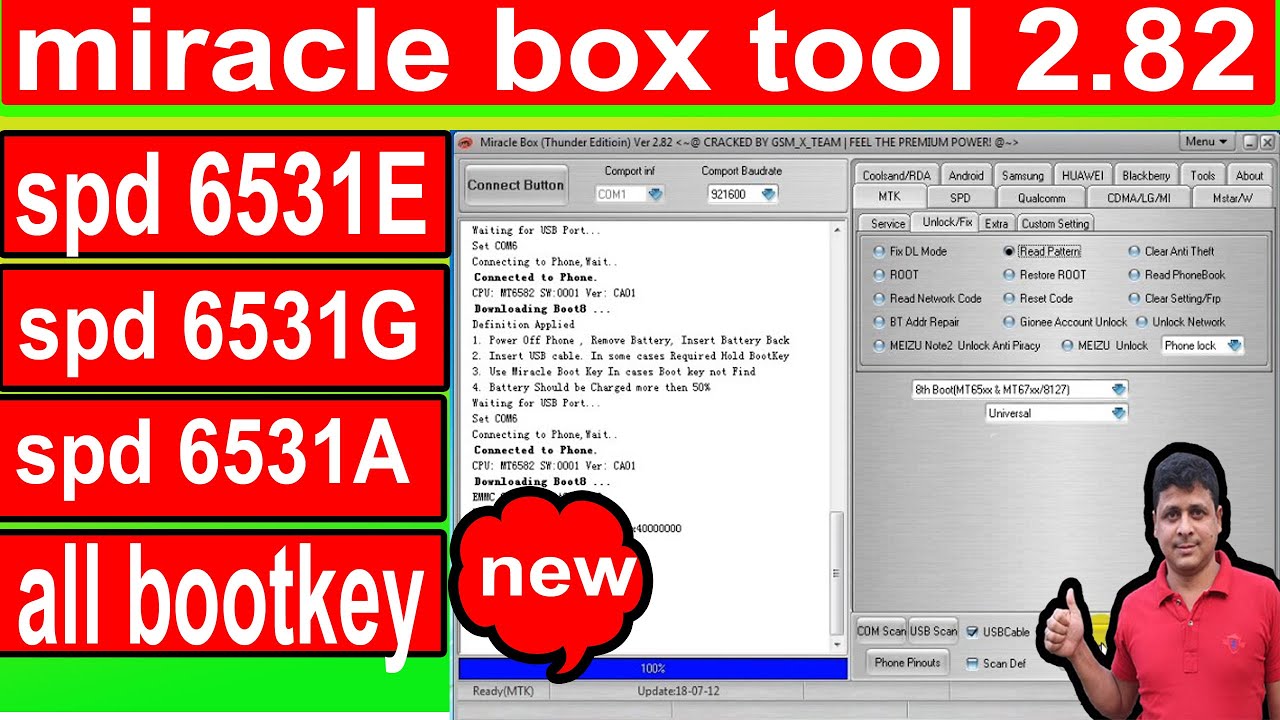Pick Read Network Code option

[x=927, y=298]
